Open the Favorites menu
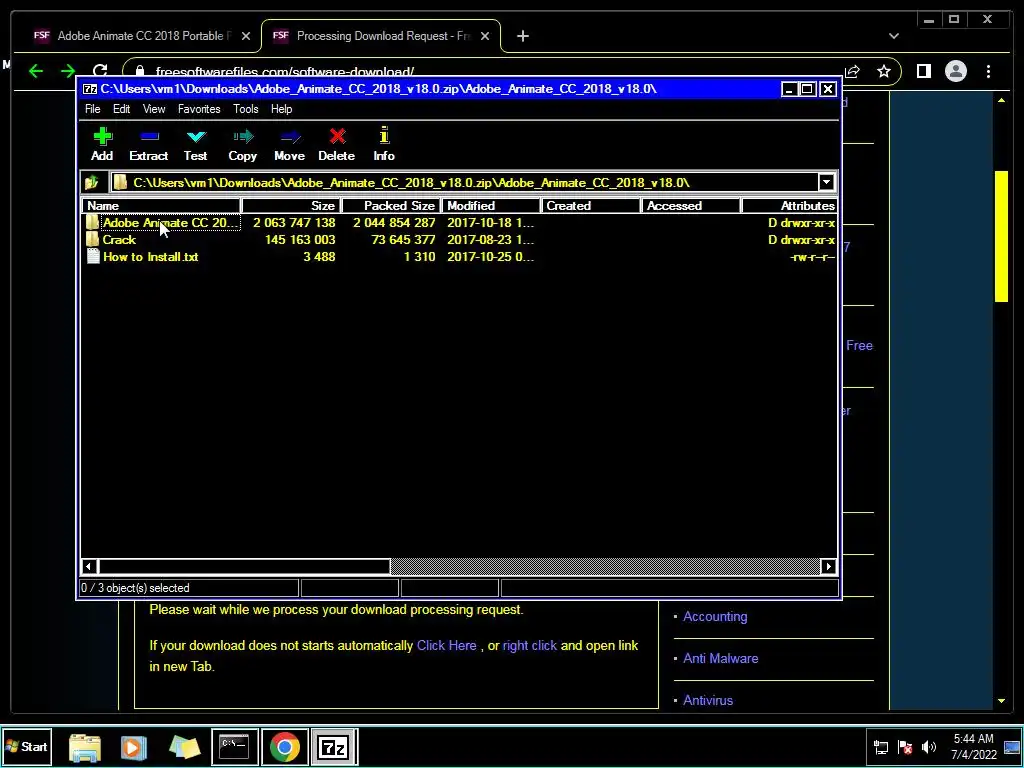 click(x=199, y=109)
